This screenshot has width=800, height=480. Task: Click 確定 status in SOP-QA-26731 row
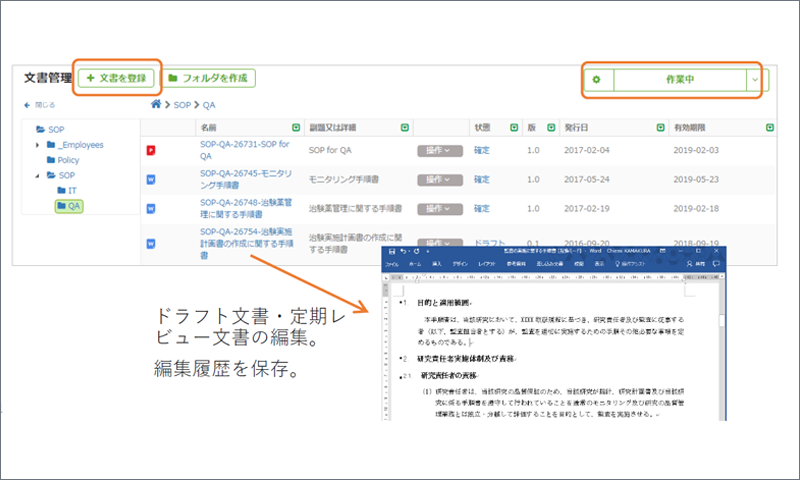[x=482, y=150]
